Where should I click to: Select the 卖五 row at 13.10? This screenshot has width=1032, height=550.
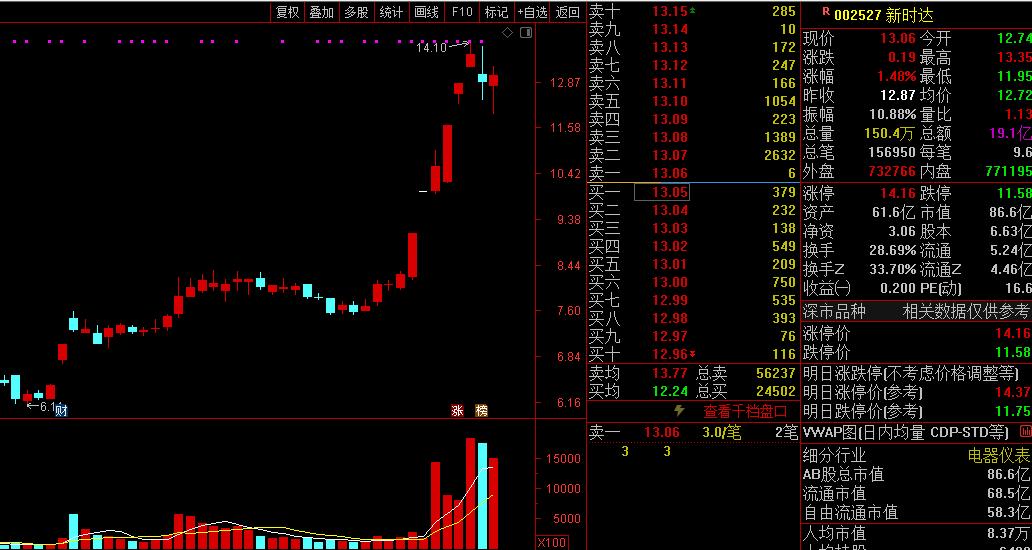[692, 101]
